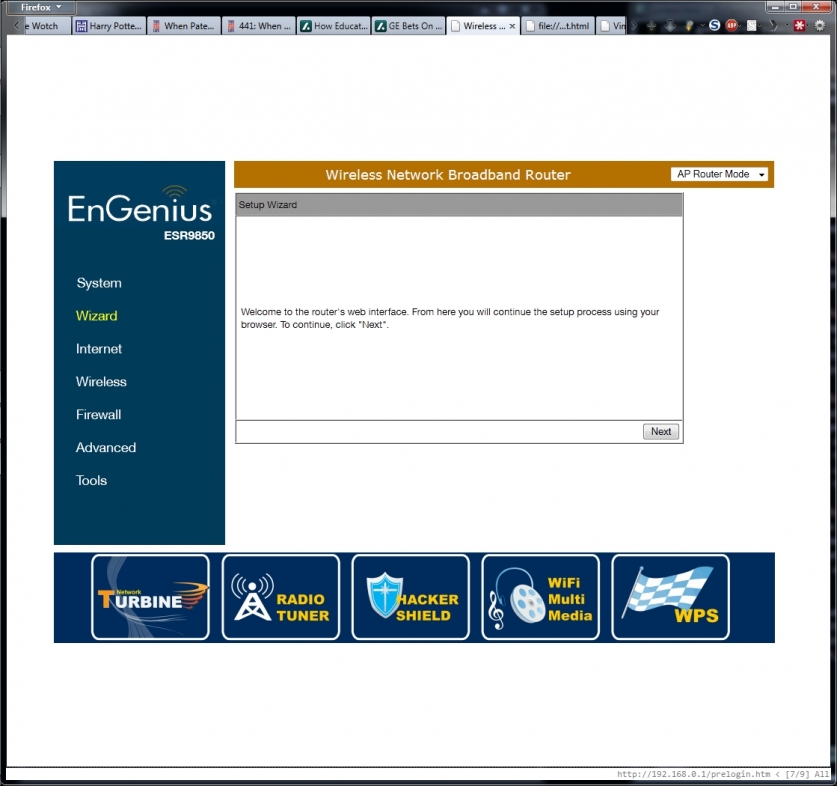Maximize the Firefox window

tap(794, 7)
